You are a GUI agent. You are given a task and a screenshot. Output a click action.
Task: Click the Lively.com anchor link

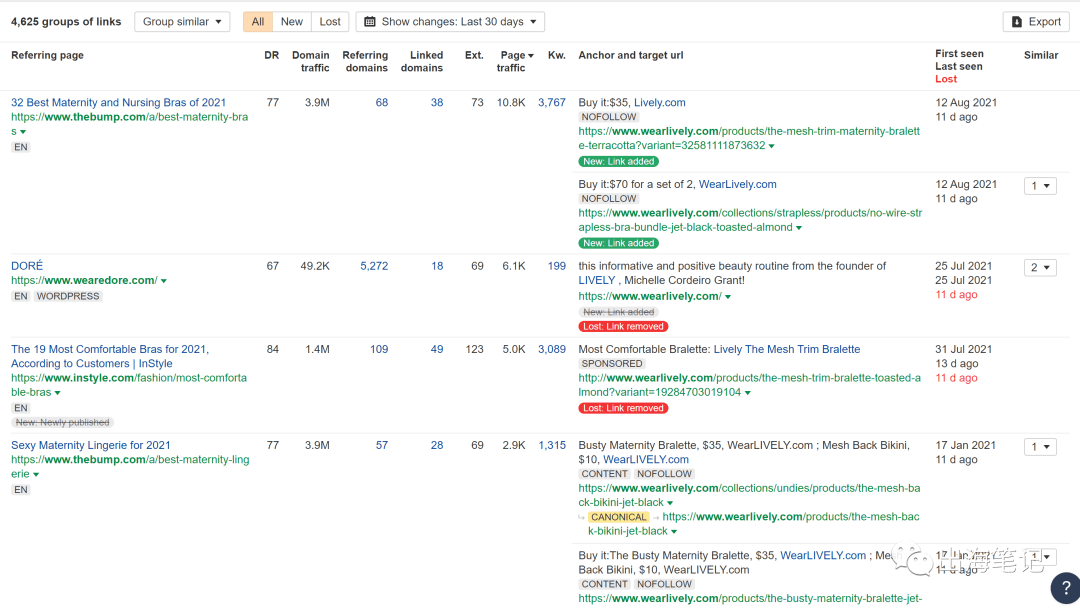click(x=659, y=103)
